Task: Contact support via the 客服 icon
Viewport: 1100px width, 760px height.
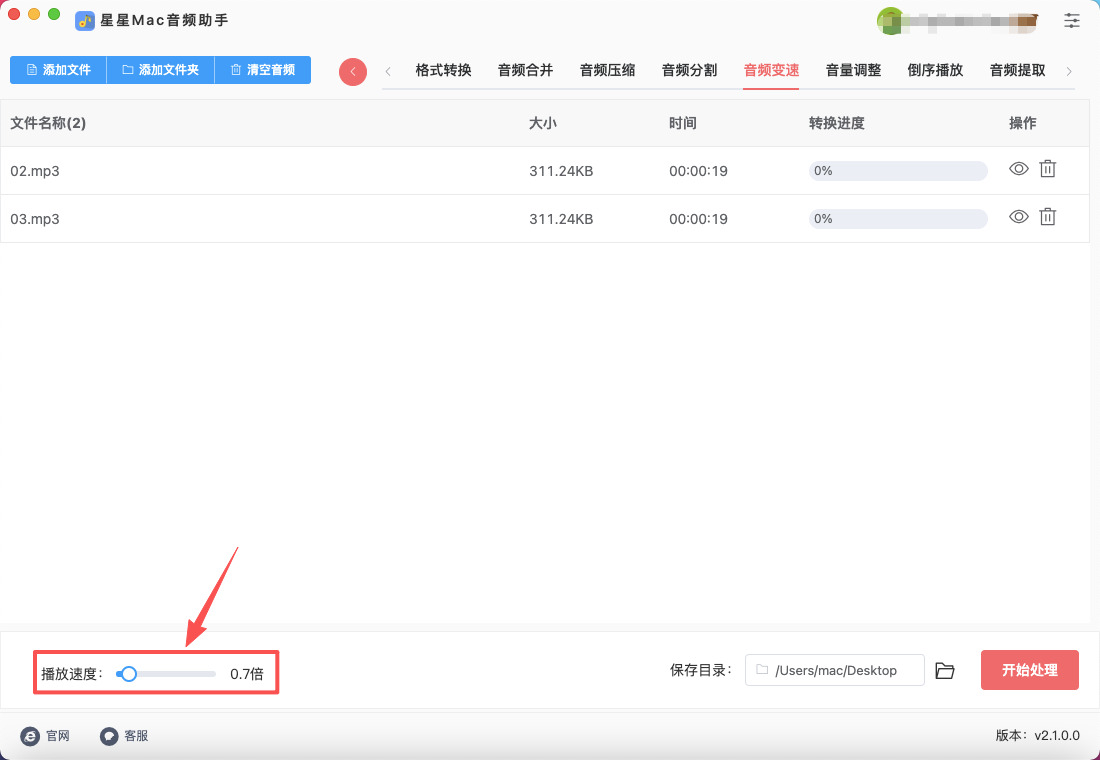Action: [x=124, y=736]
